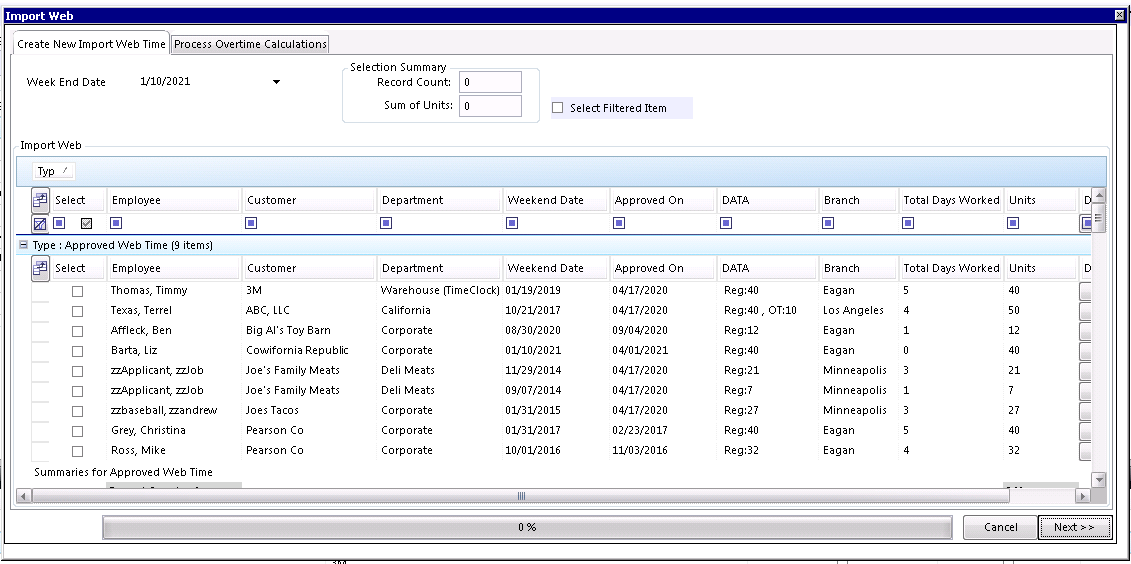The image size is (1131, 564).
Task: Select the zzbaseball, zzandrew row checkbox
Action: point(77,411)
